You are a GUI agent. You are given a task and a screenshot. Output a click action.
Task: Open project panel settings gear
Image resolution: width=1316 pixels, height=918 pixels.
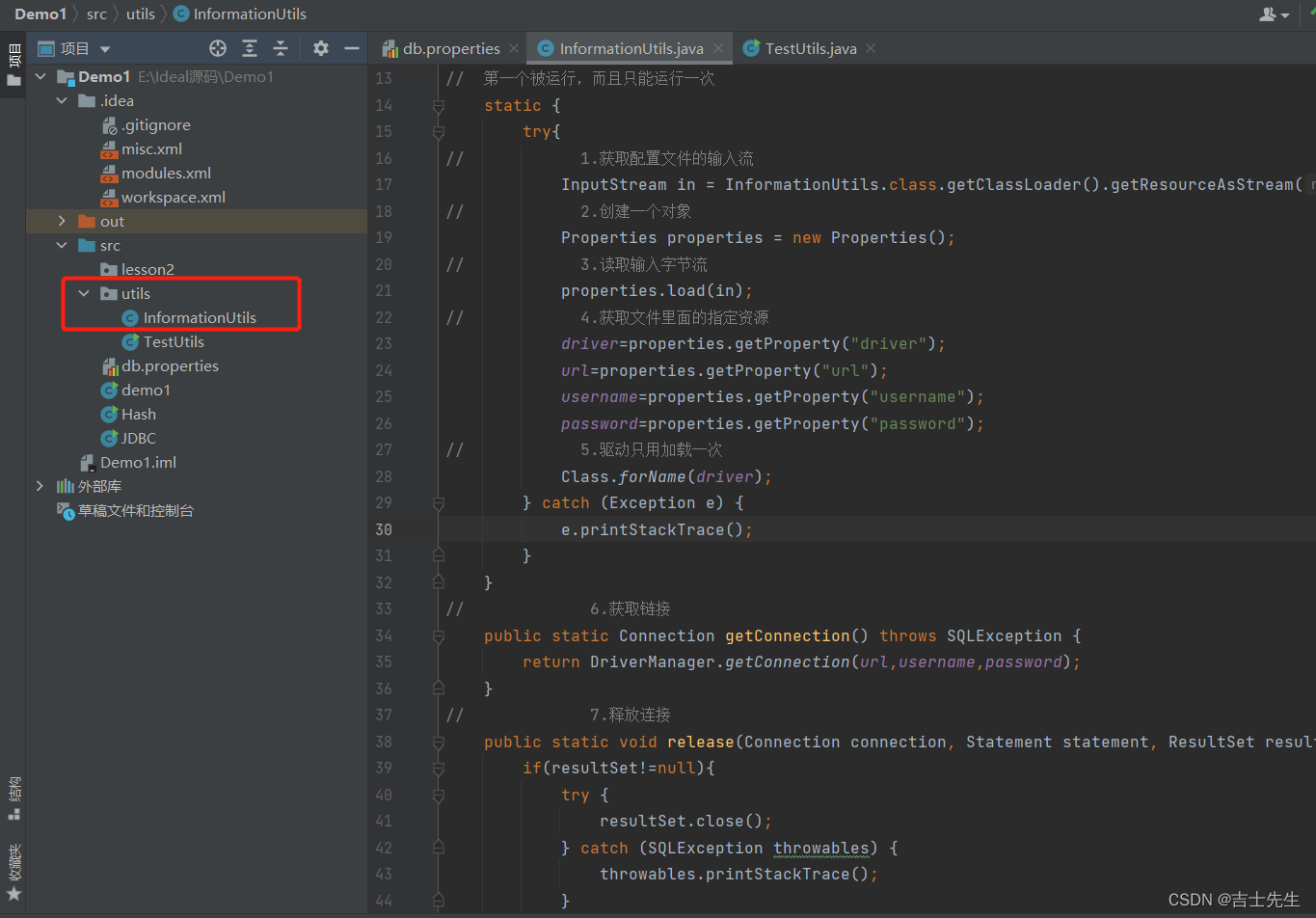point(321,48)
